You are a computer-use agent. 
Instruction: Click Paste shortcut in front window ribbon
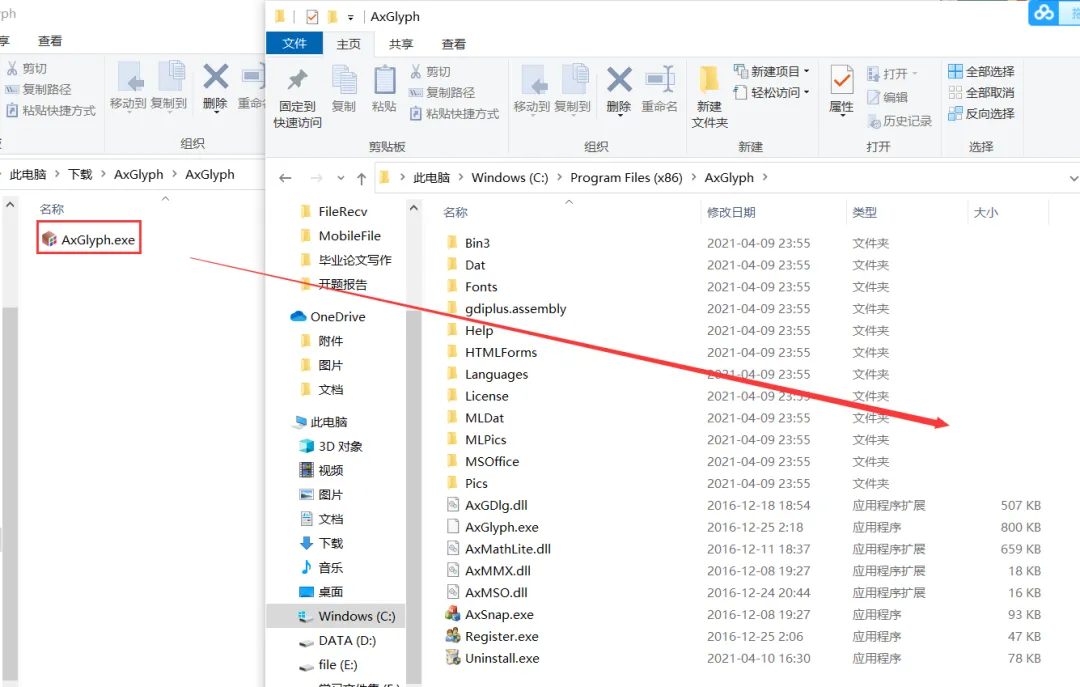pyautogui.click(x=454, y=114)
